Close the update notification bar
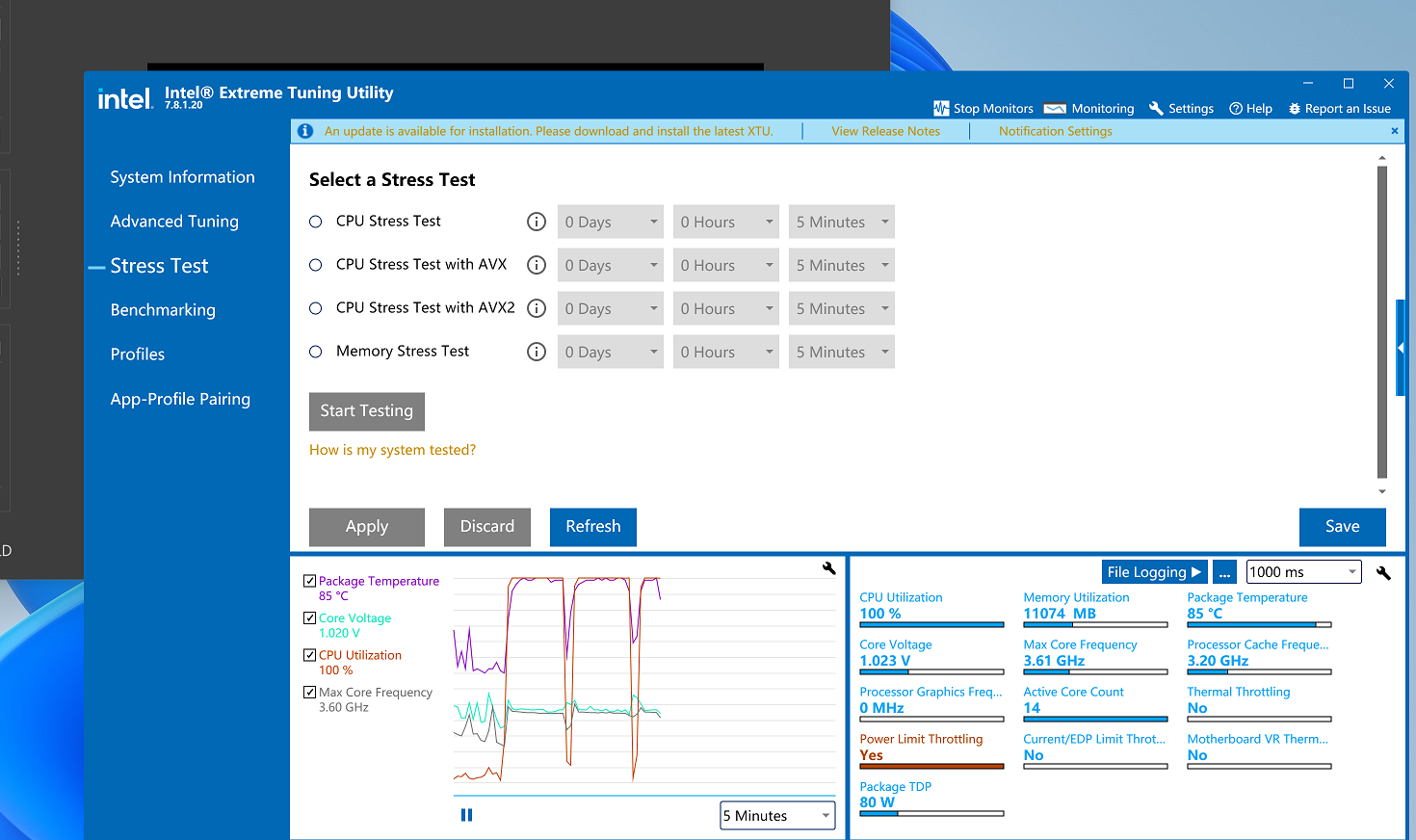This screenshot has width=1416, height=840. coord(1394,131)
